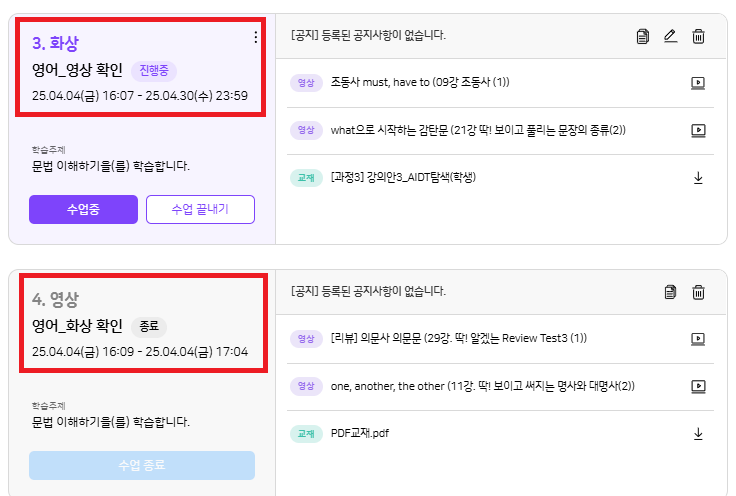The height and width of the screenshot is (496, 736).
Task: Click the disabled 수업 종료 button
Action: click(x=142, y=465)
